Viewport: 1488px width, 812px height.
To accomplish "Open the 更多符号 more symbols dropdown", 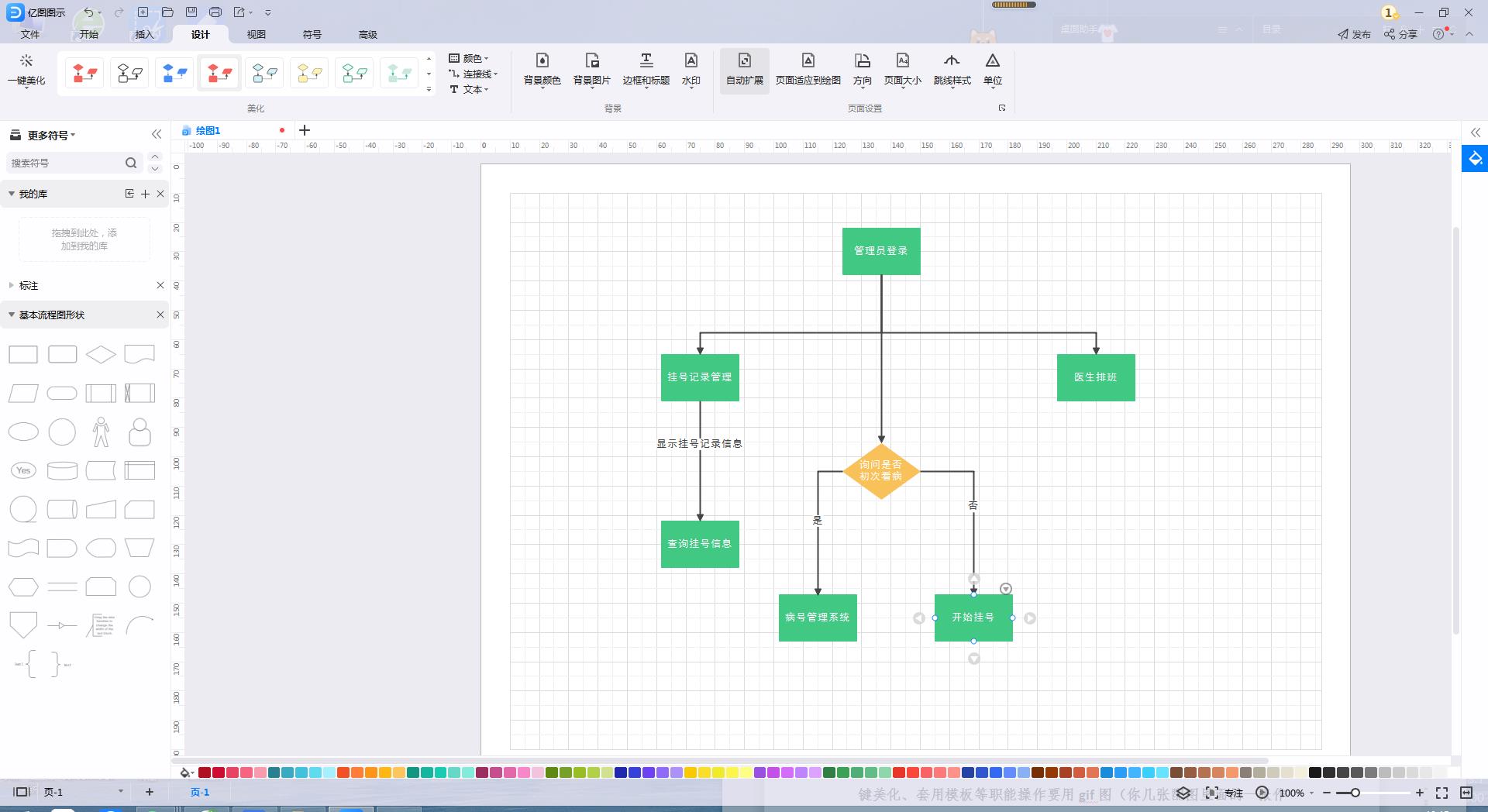I will (x=50, y=135).
